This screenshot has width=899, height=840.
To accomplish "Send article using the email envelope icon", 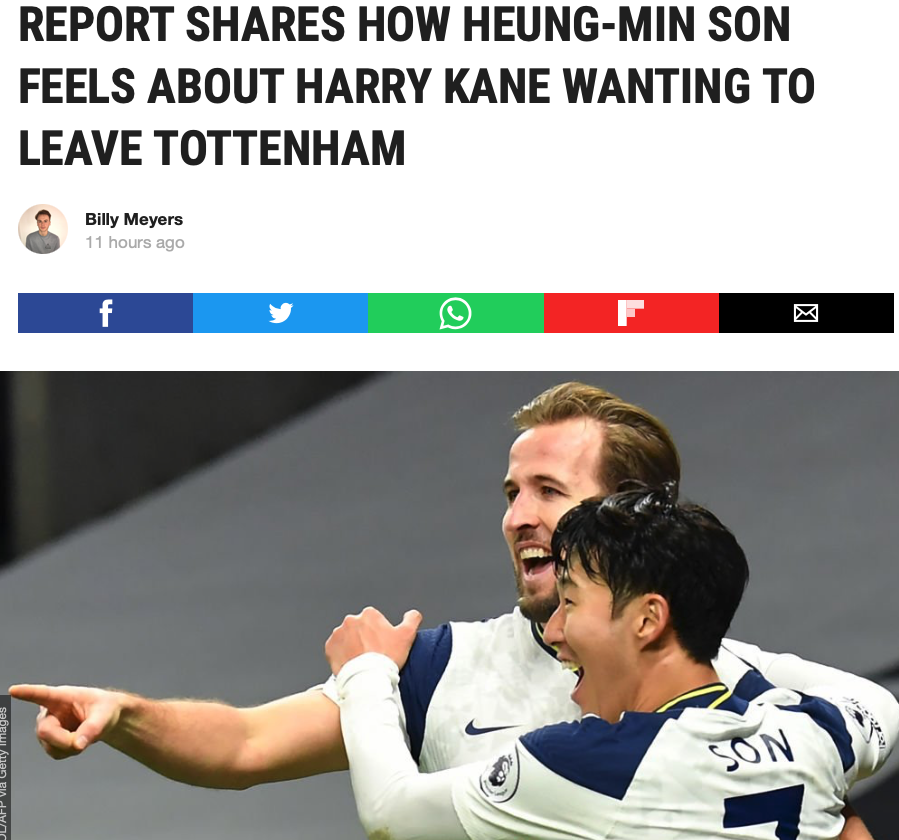I will (806, 313).
